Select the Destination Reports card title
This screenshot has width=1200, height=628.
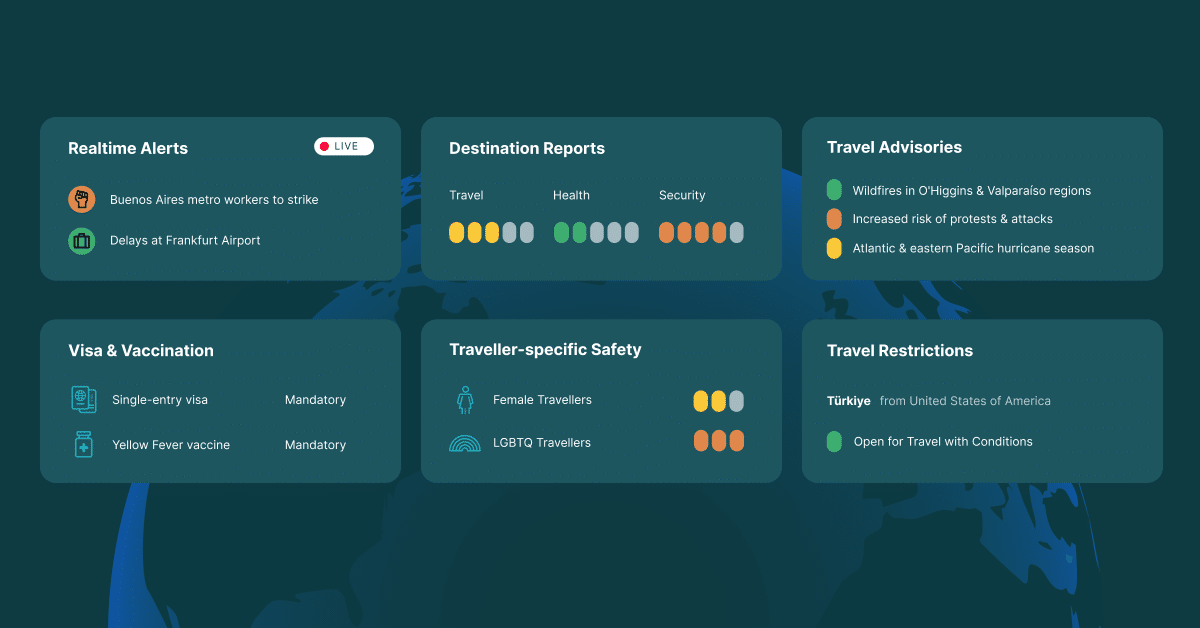pos(526,148)
